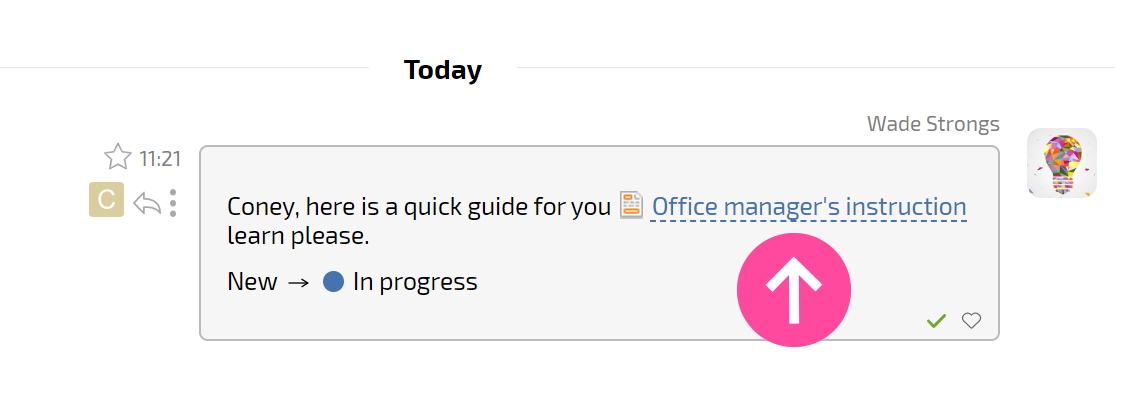This screenshot has height=396, width=1136.
Task: Click the Today date divider label
Action: point(443,69)
